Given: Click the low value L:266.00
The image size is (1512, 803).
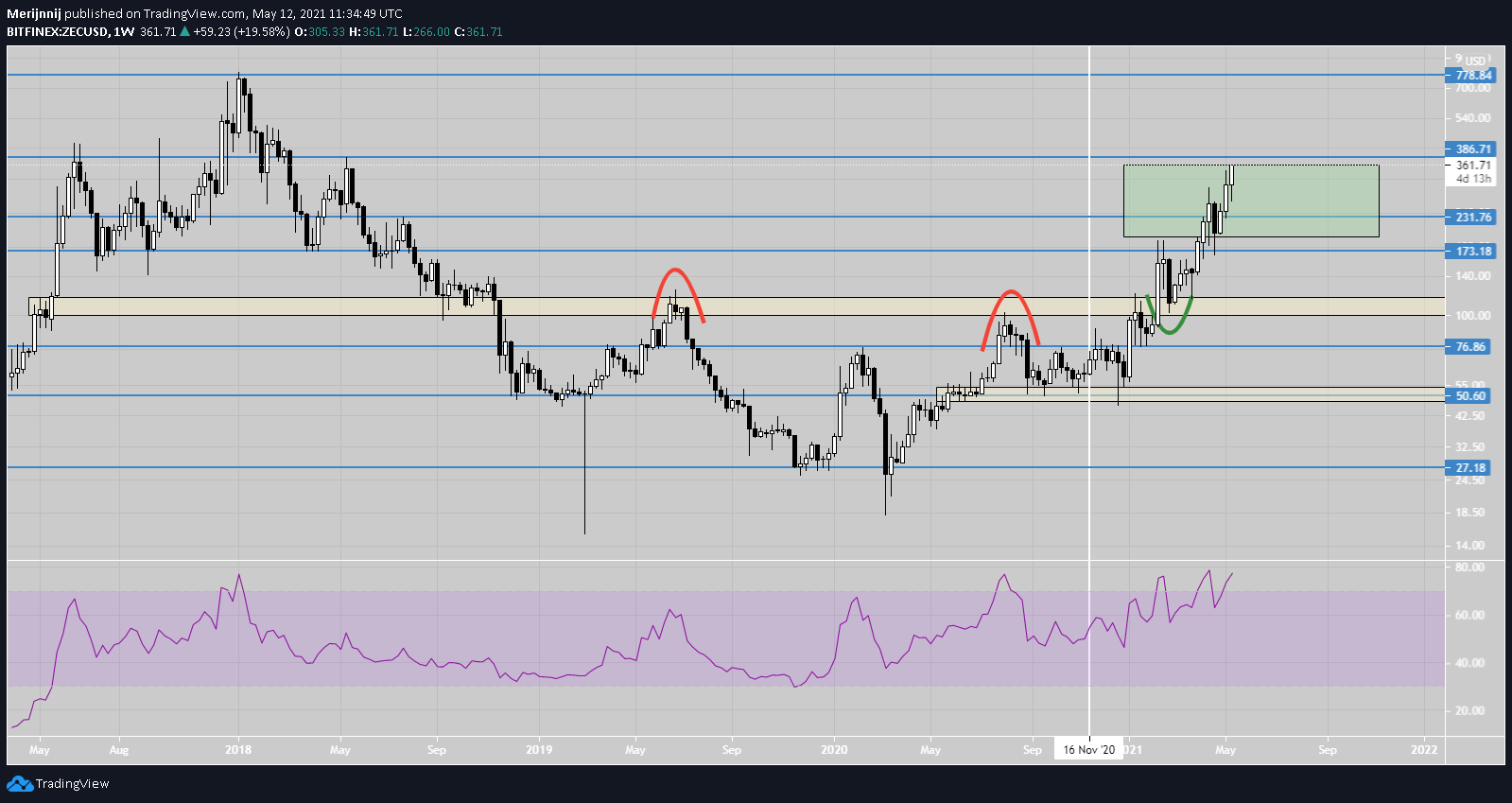Looking at the screenshot, I should coord(426,31).
